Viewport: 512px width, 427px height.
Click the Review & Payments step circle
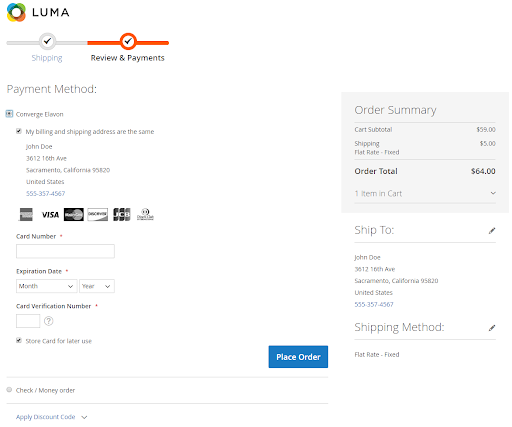(x=128, y=41)
